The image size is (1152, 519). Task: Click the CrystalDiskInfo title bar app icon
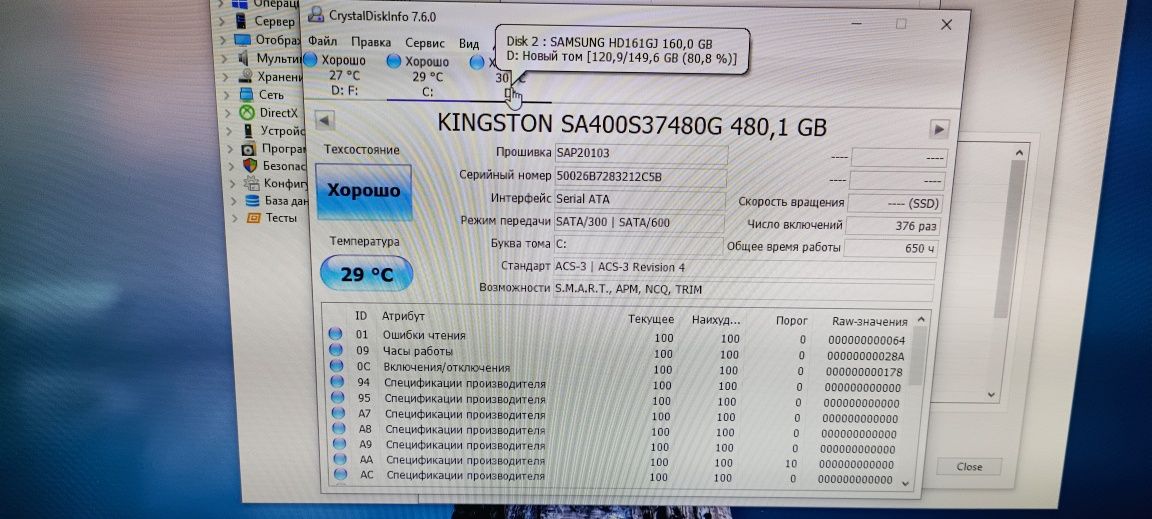coord(315,15)
